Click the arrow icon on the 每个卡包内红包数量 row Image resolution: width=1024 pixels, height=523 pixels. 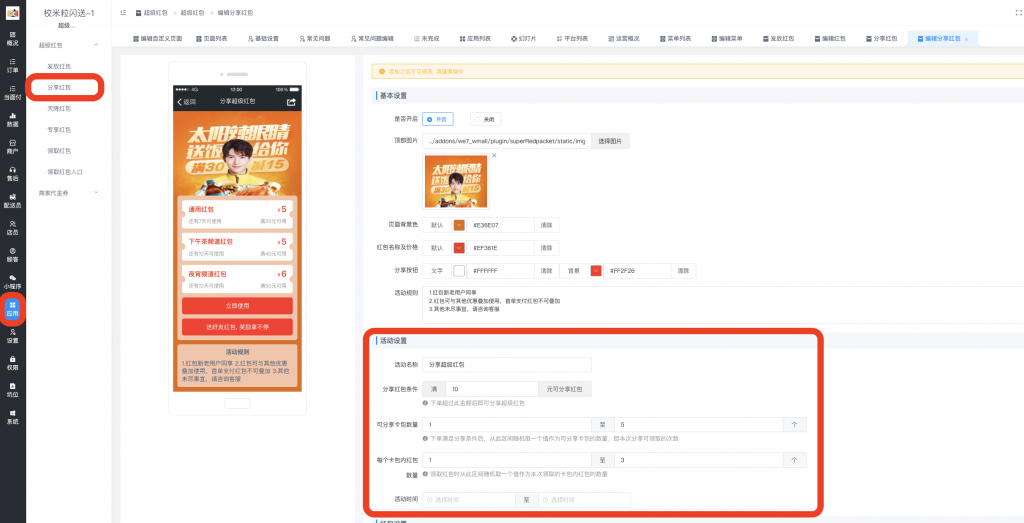tap(794, 460)
